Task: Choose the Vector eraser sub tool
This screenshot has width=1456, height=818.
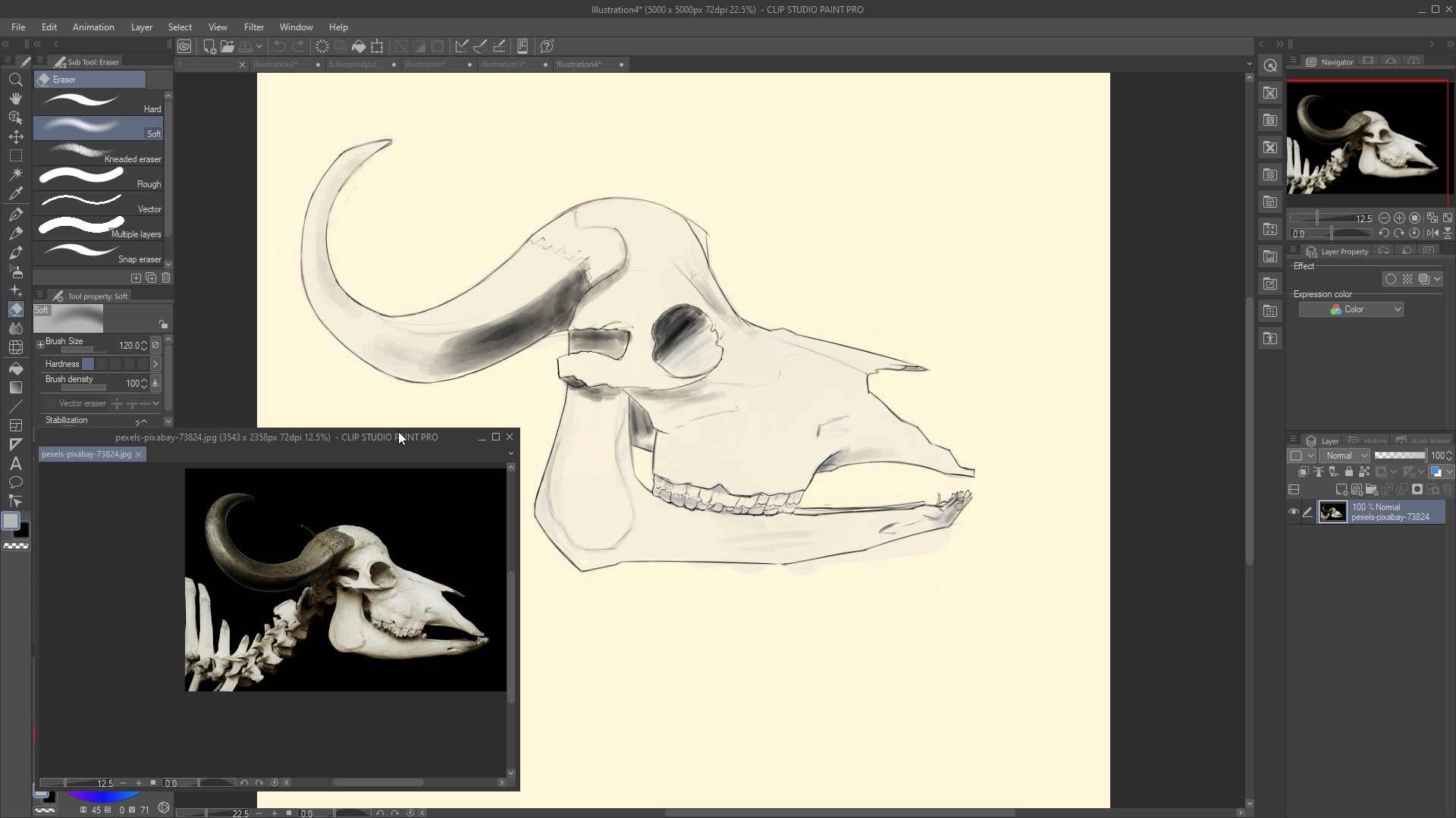Action: 99,203
